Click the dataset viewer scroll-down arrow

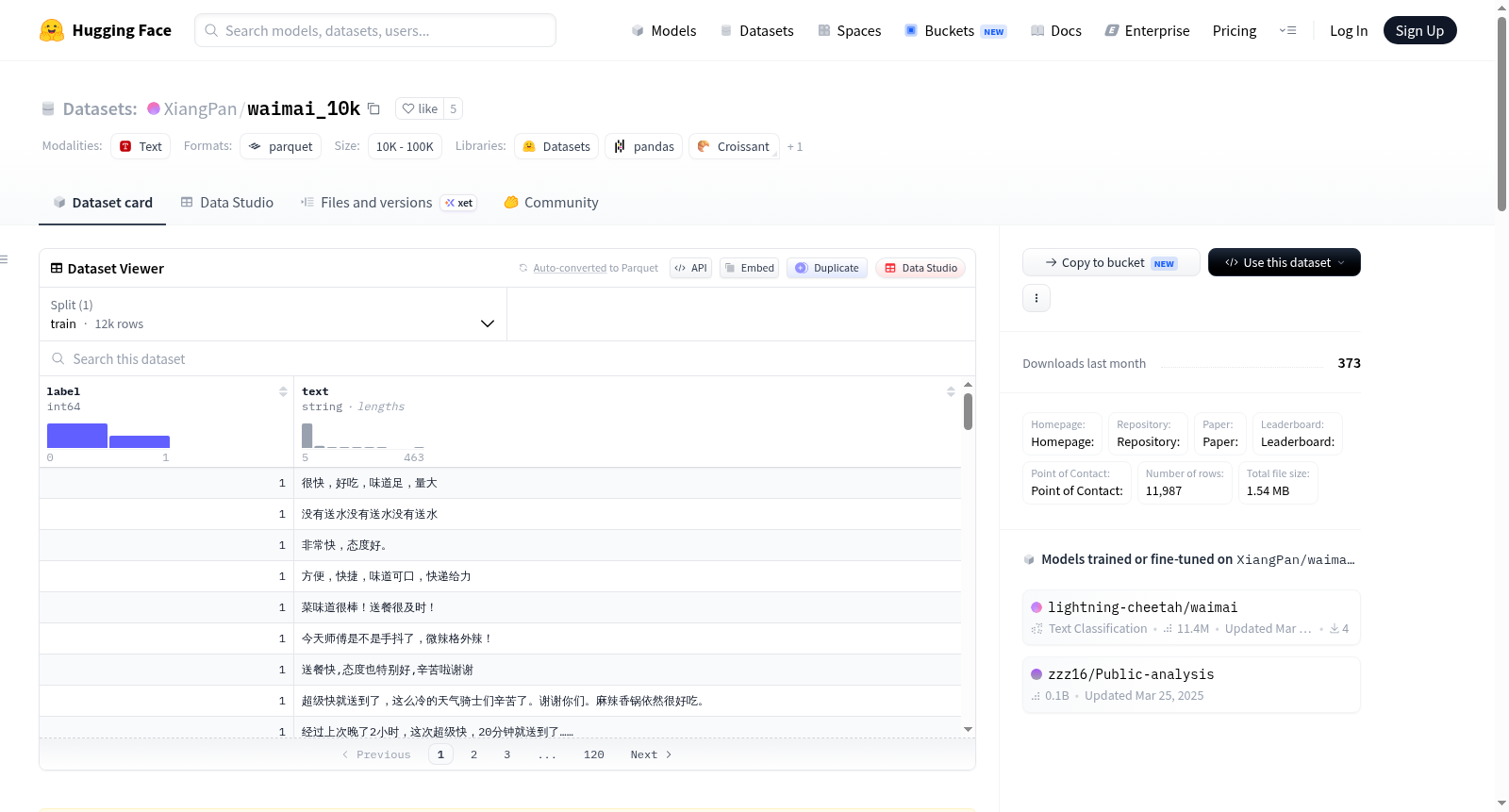click(968, 729)
